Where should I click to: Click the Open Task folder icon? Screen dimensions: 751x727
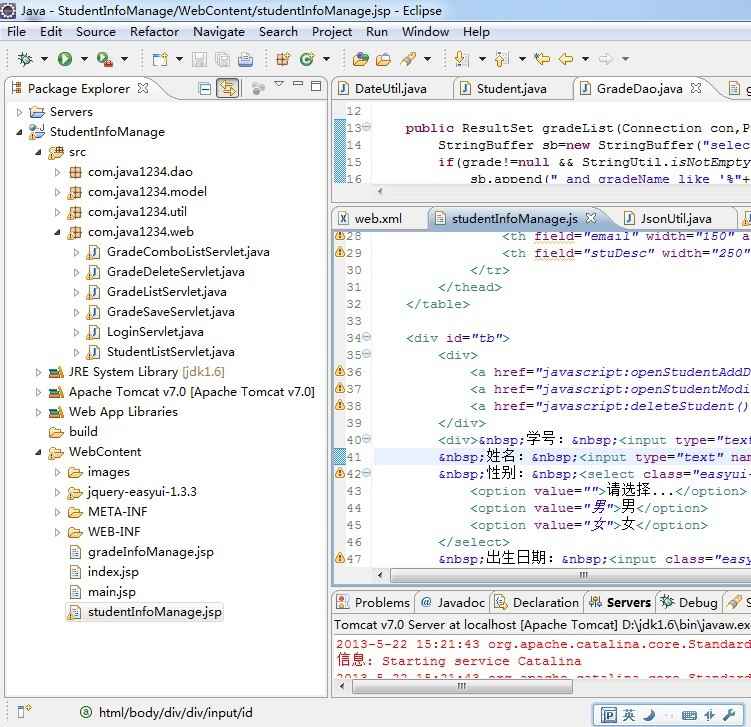383,59
